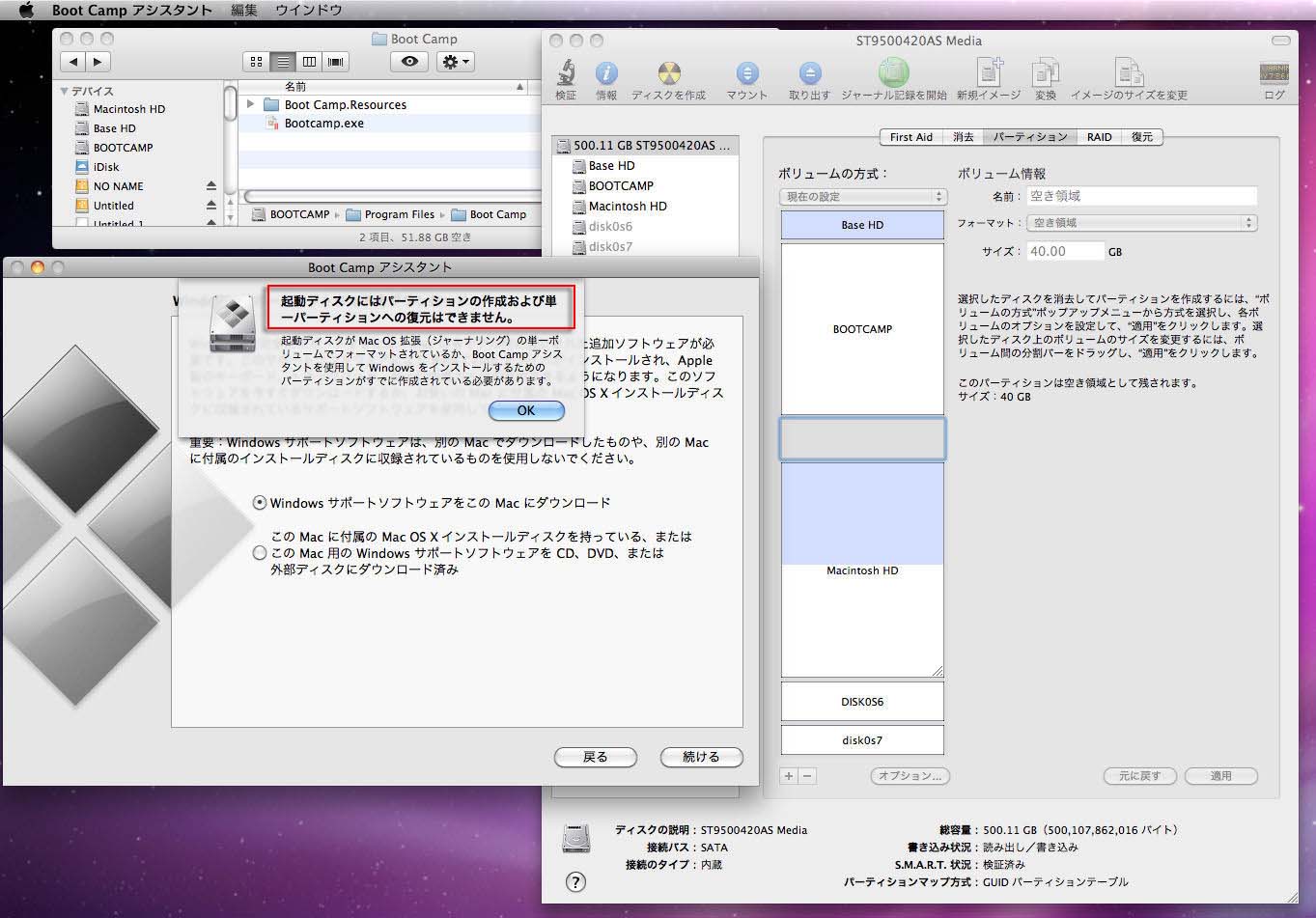The height and width of the screenshot is (918, 1316).
Task: Open iDisk in Finder sidebar
Action: (106, 167)
